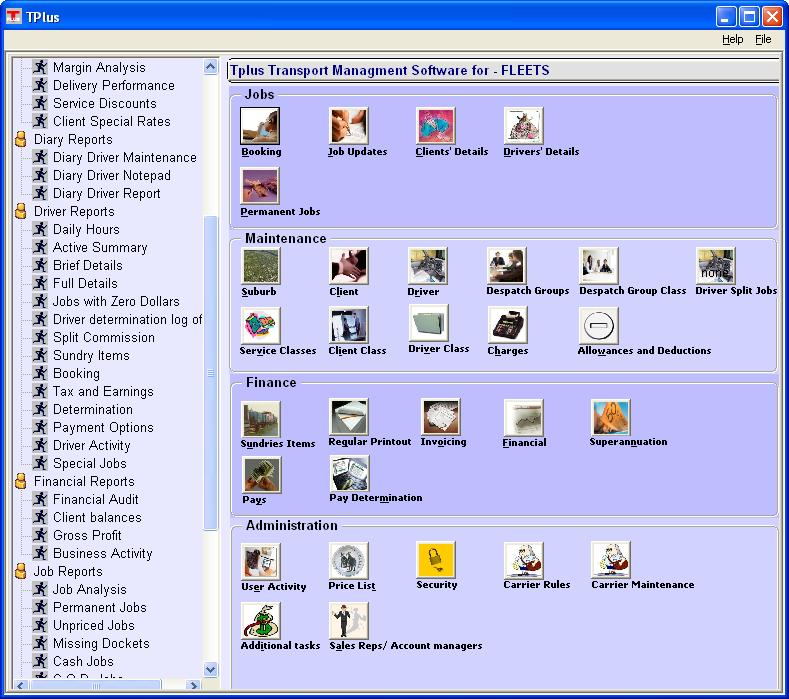Viewport: 789px width, 699px height.
Task: Select Delivery Performance report
Action: [x=114, y=86]
